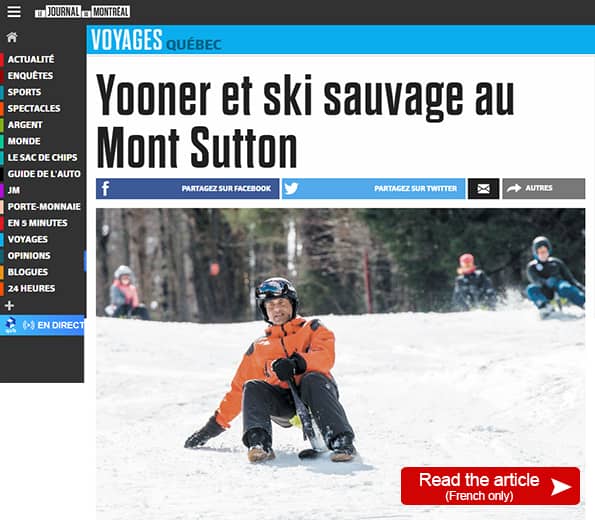Click the Journal de Montréal logo
This screenshot has width=595, height=520.
[82, 12]
